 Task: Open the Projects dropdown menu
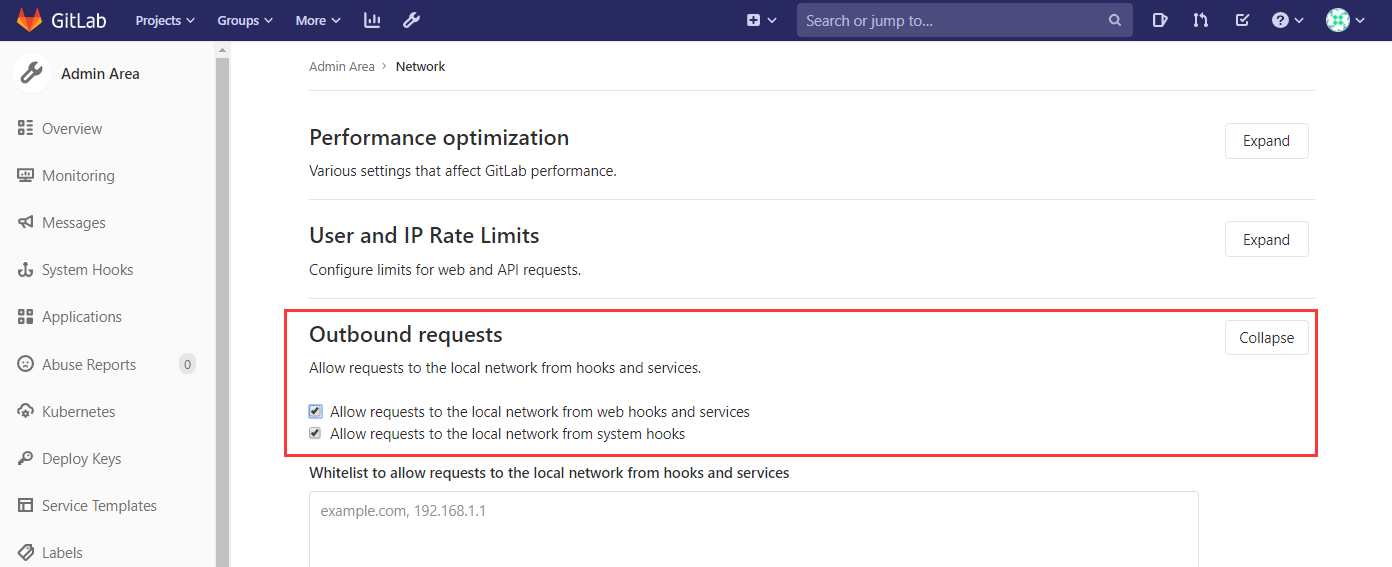point(165,20)
